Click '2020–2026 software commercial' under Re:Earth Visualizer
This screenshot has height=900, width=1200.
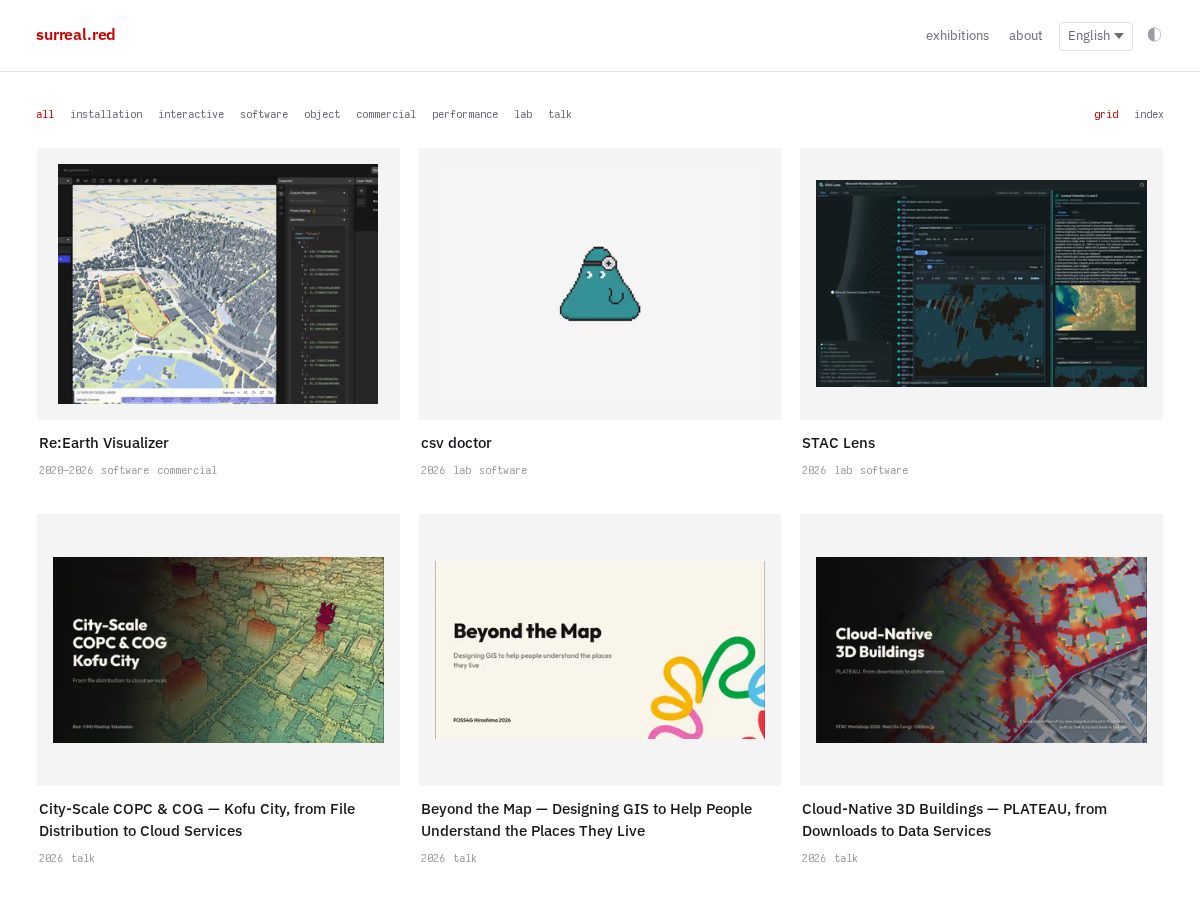click(128, 470)
